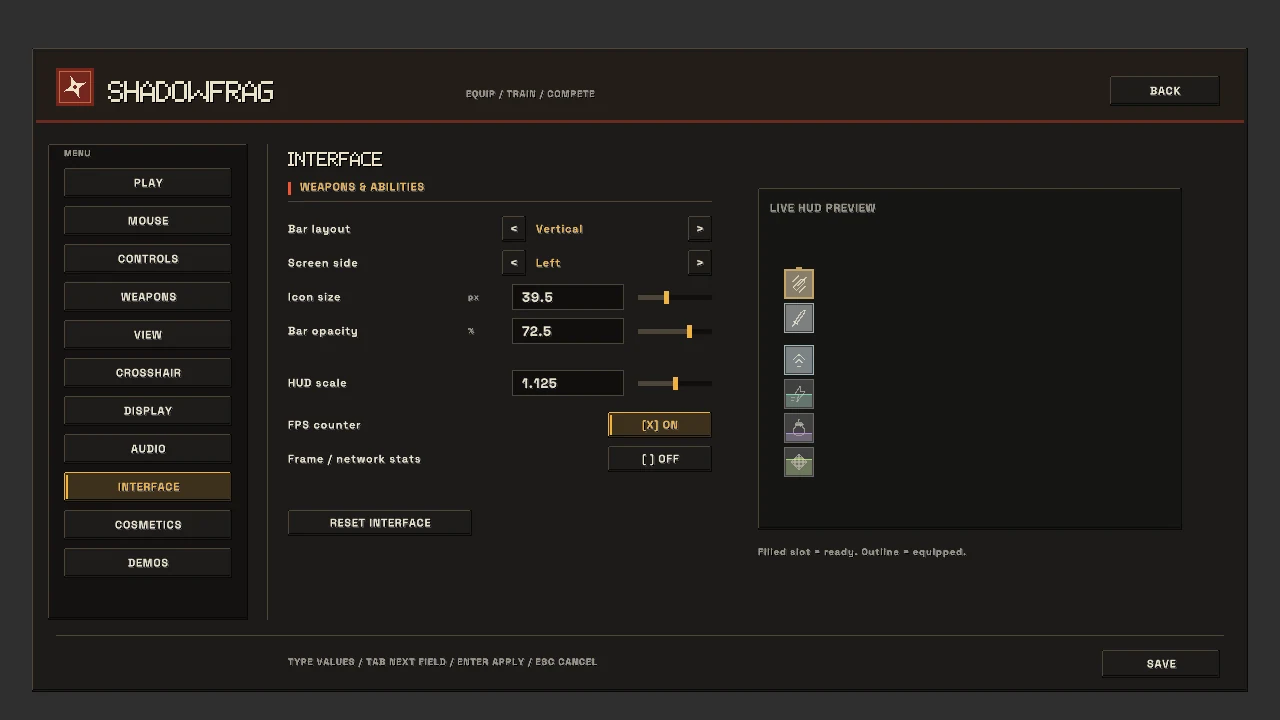Focus the HUD scale value field
1280x720 pixels.
[568, 383]
